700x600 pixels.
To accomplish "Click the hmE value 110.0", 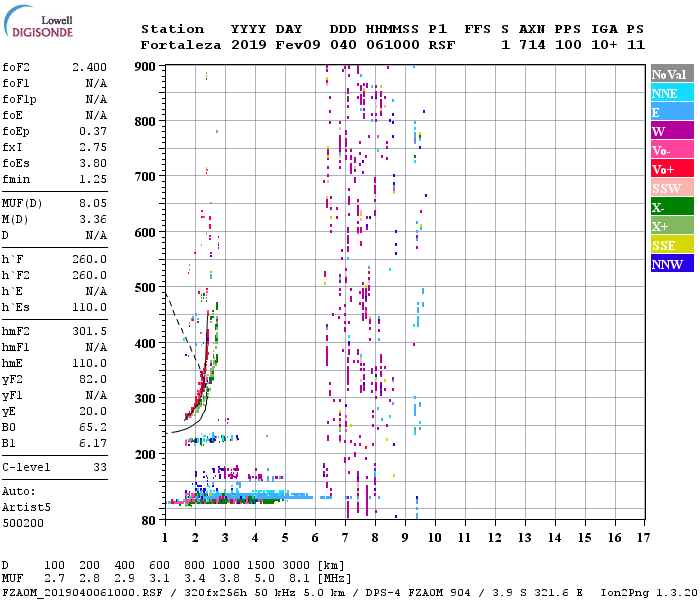I will [89, 363].
